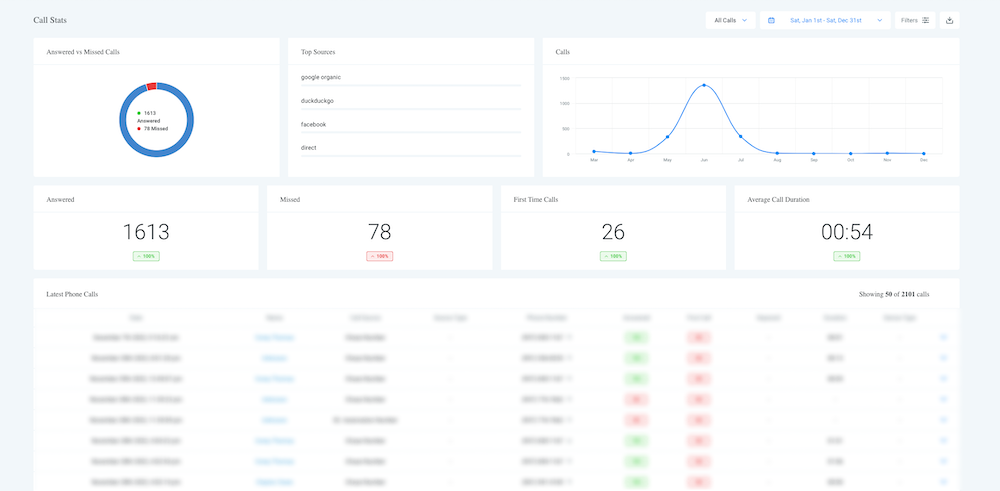Click the Showing 50 of 2101 calls text

click(x=894, y=295)
